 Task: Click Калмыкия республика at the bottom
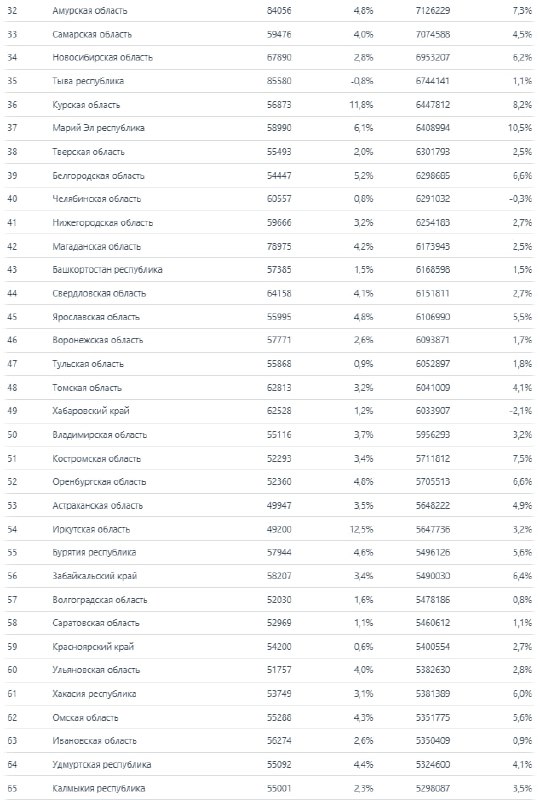(x=99, y=788)
